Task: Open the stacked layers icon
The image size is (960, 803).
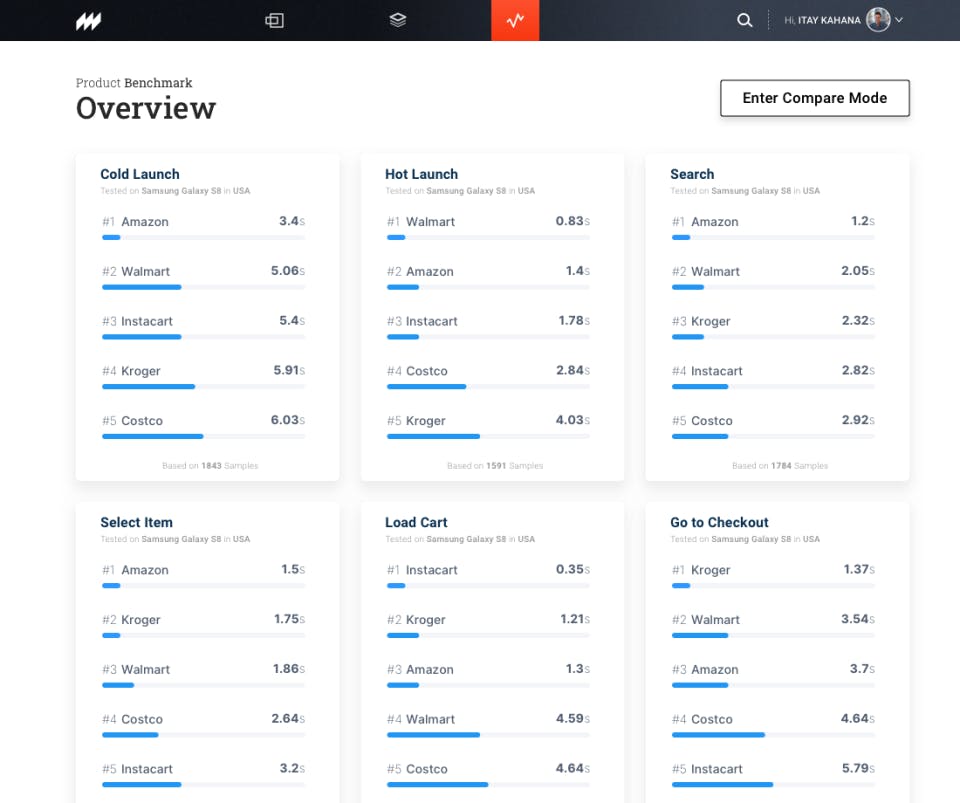Action: [x=397, y=20]
